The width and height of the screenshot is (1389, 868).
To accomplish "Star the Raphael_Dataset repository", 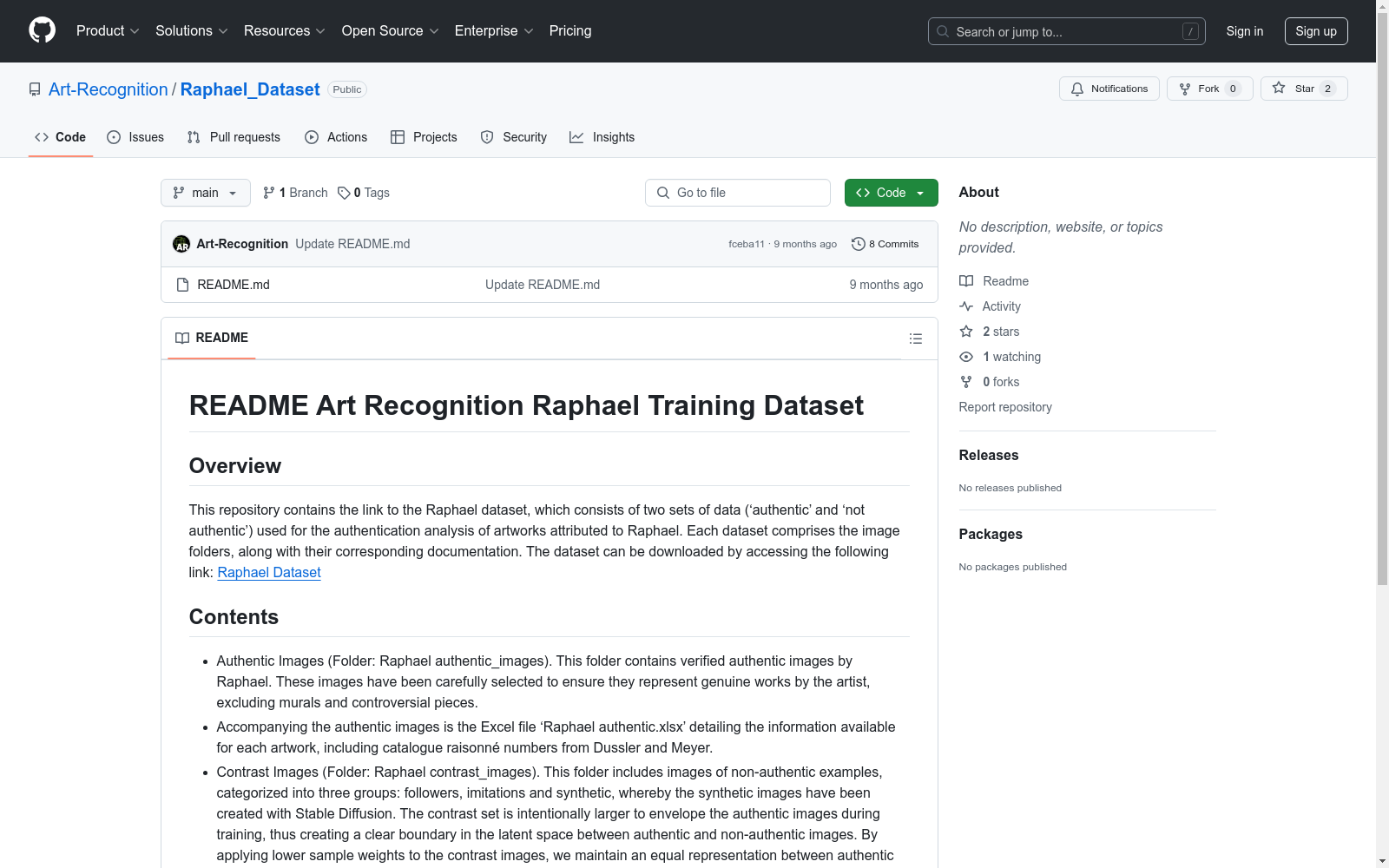I will click(1304, 89).
